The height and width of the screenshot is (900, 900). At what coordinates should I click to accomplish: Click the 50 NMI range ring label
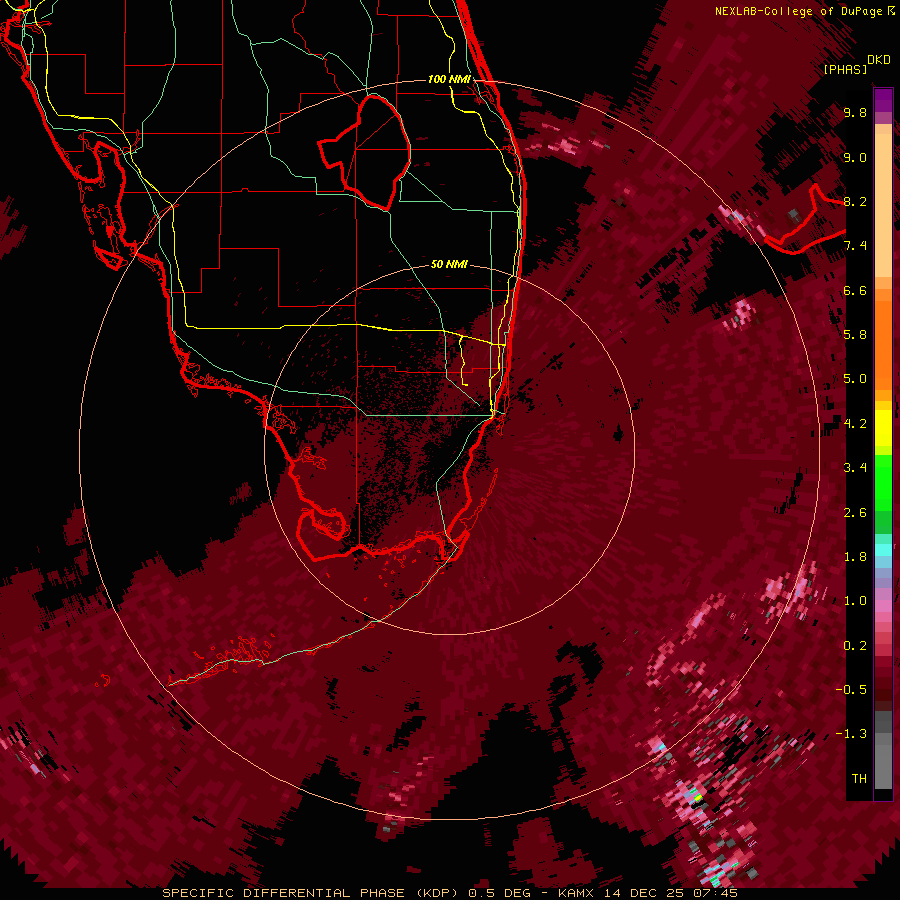449,264
